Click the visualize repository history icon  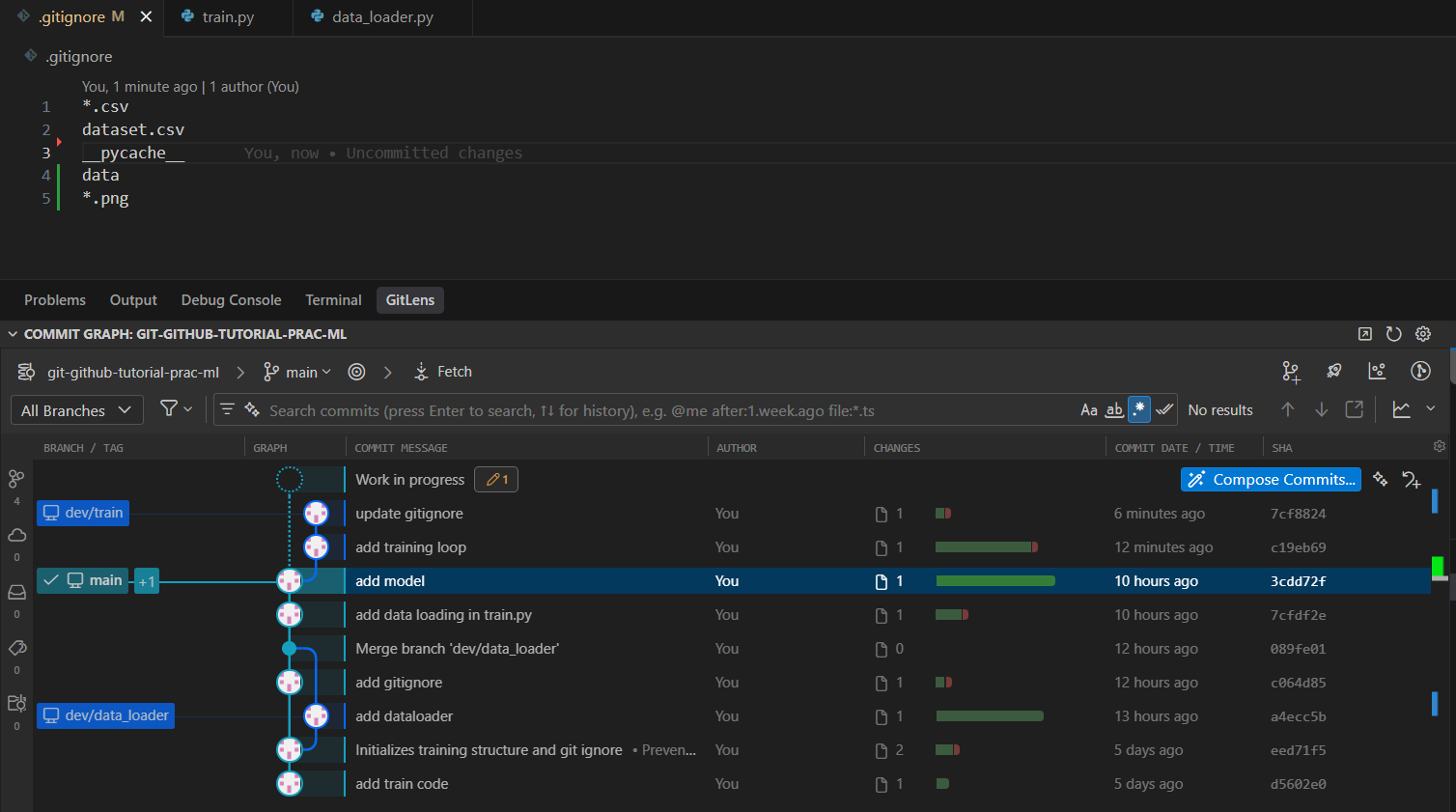1377,371
